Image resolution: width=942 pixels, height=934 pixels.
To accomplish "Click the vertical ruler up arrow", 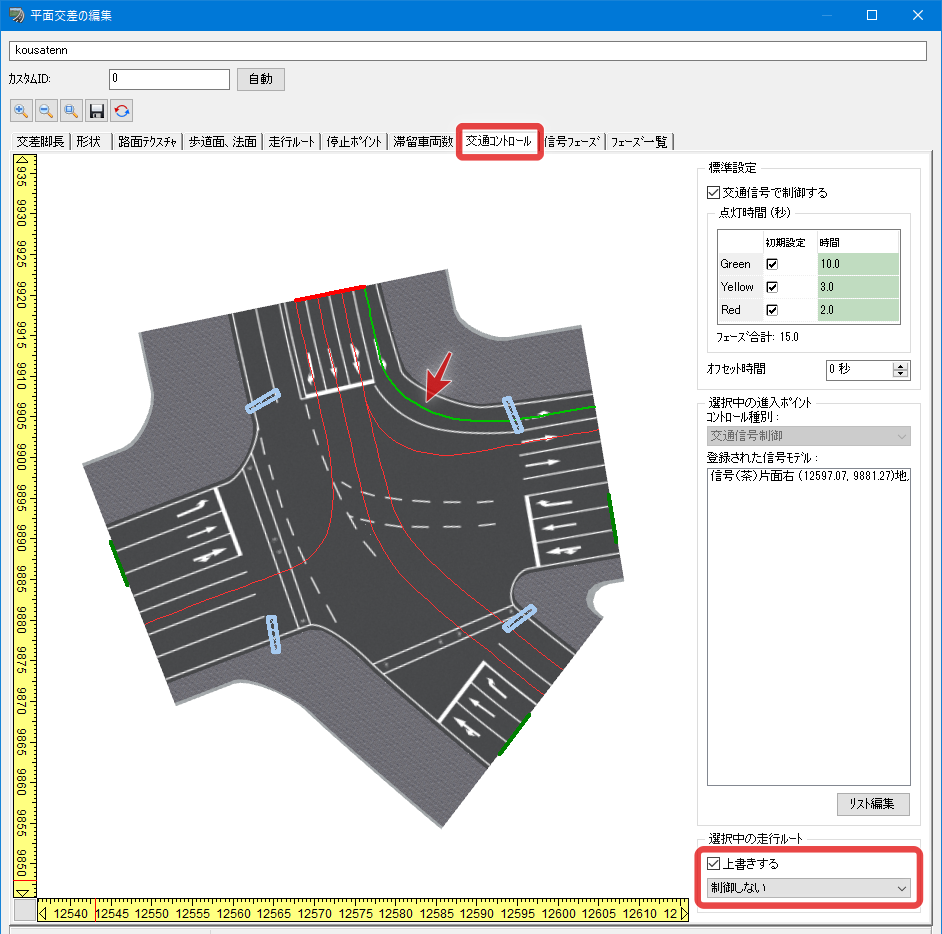I will point(23,160).
